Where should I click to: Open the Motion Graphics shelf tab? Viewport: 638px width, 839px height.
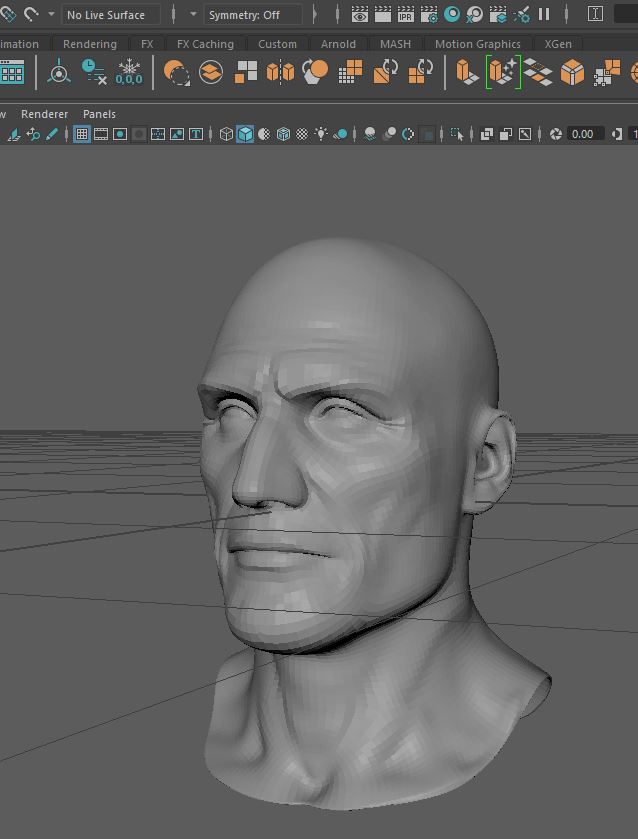pyautogui.click(x=477, y=44)
